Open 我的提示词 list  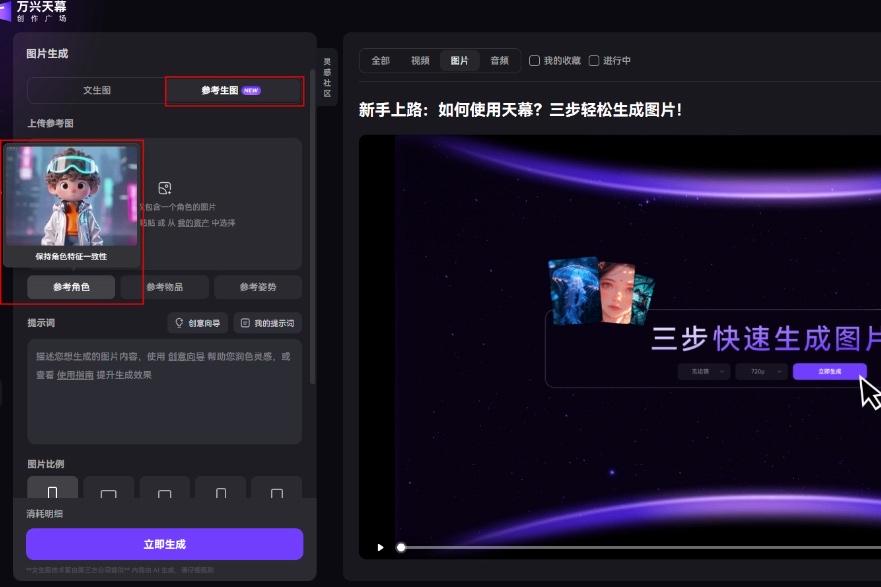pyautogui.click(x=267, y=323)
